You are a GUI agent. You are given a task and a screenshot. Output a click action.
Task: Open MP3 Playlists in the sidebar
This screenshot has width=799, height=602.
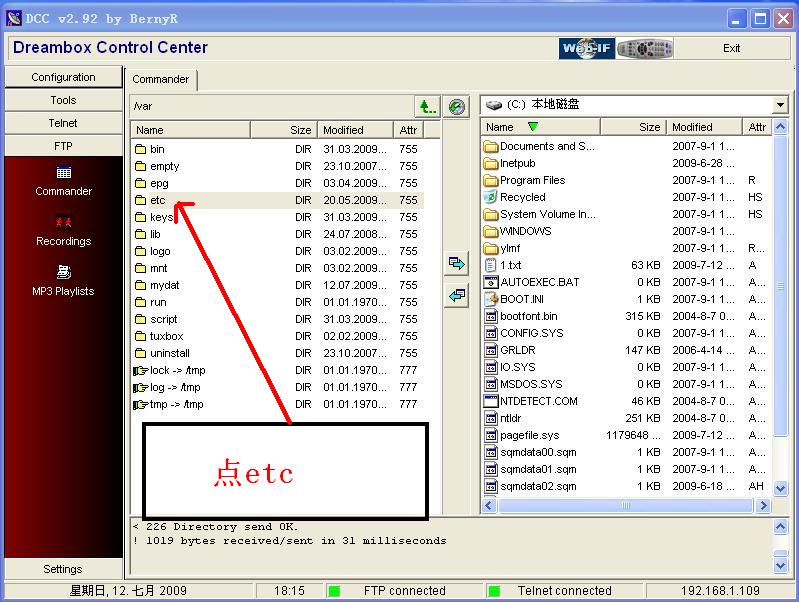tap(64, 281)
